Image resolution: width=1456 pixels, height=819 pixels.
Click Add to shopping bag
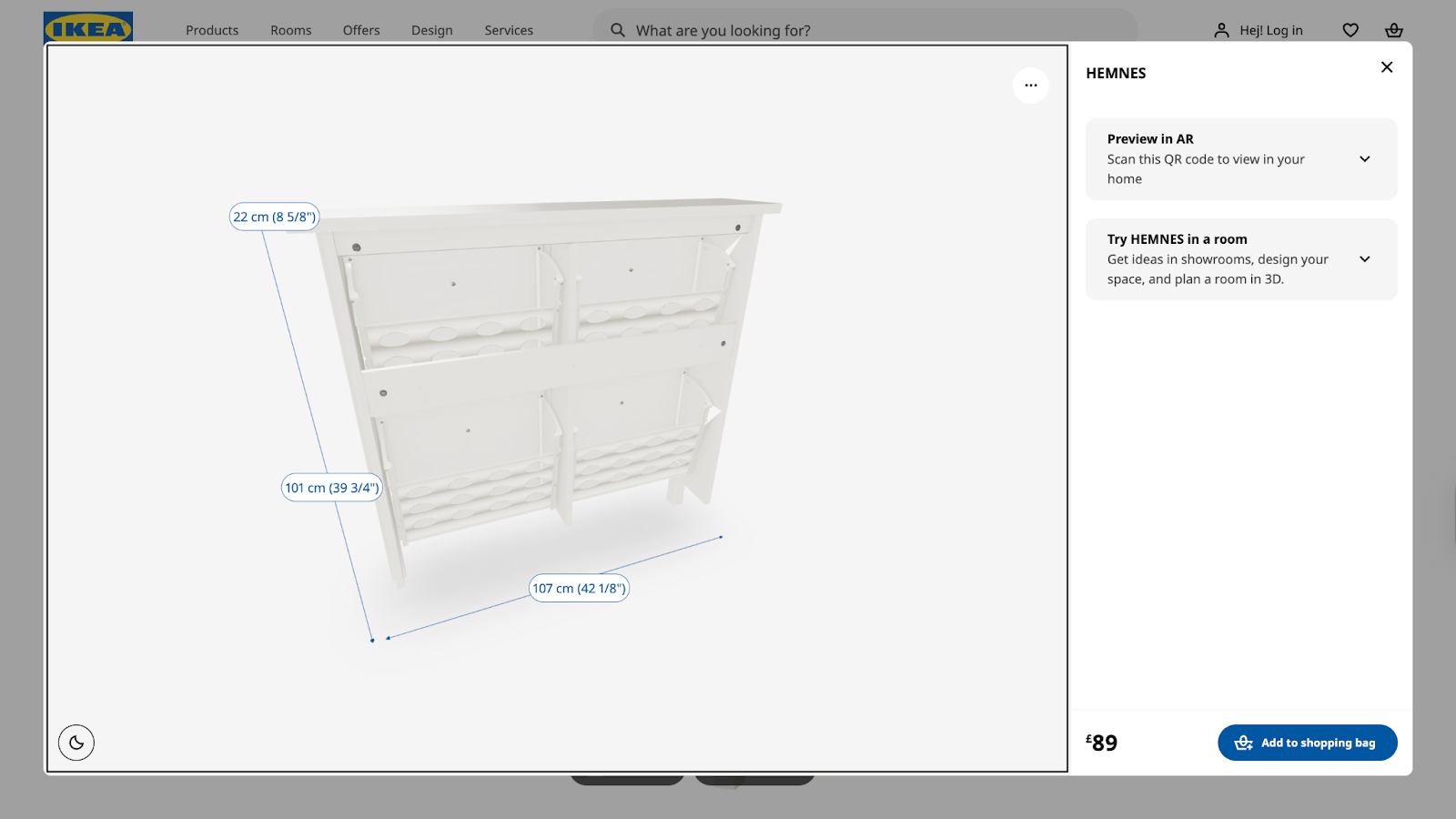1307,743
